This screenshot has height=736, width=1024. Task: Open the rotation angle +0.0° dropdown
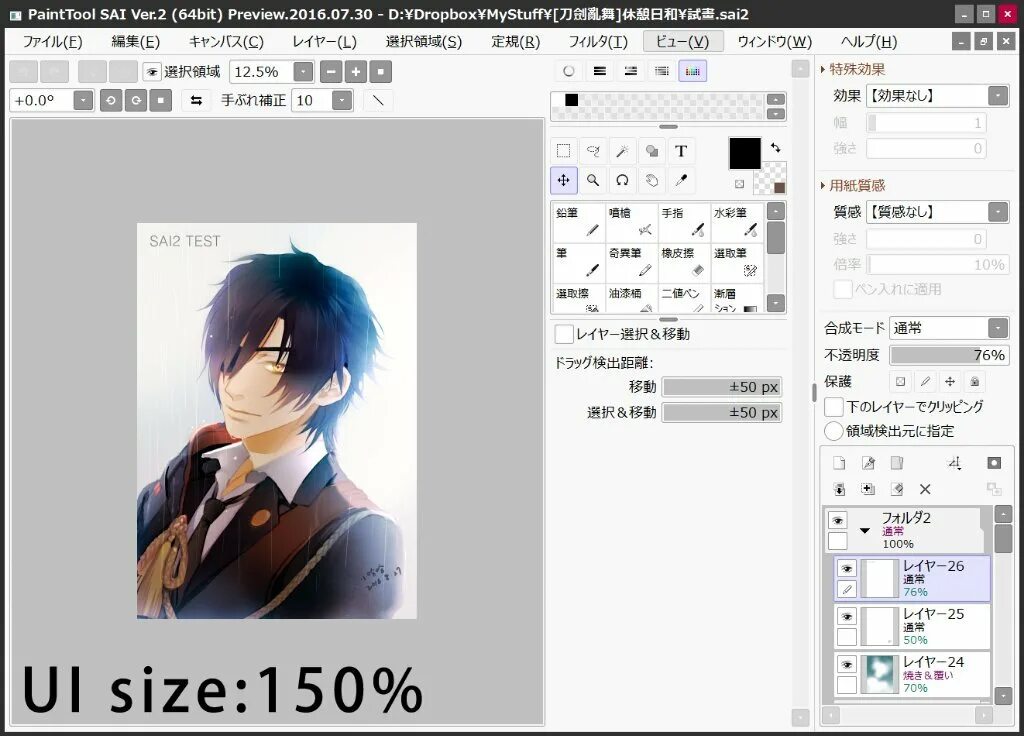(x=83, y=101)
